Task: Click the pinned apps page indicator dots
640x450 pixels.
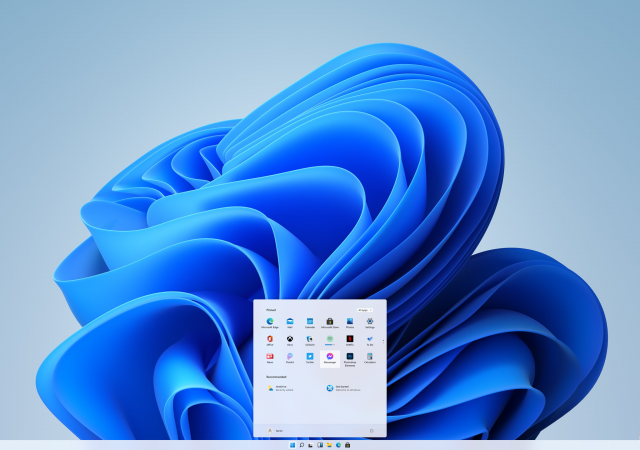Action: tap(383, 341)
